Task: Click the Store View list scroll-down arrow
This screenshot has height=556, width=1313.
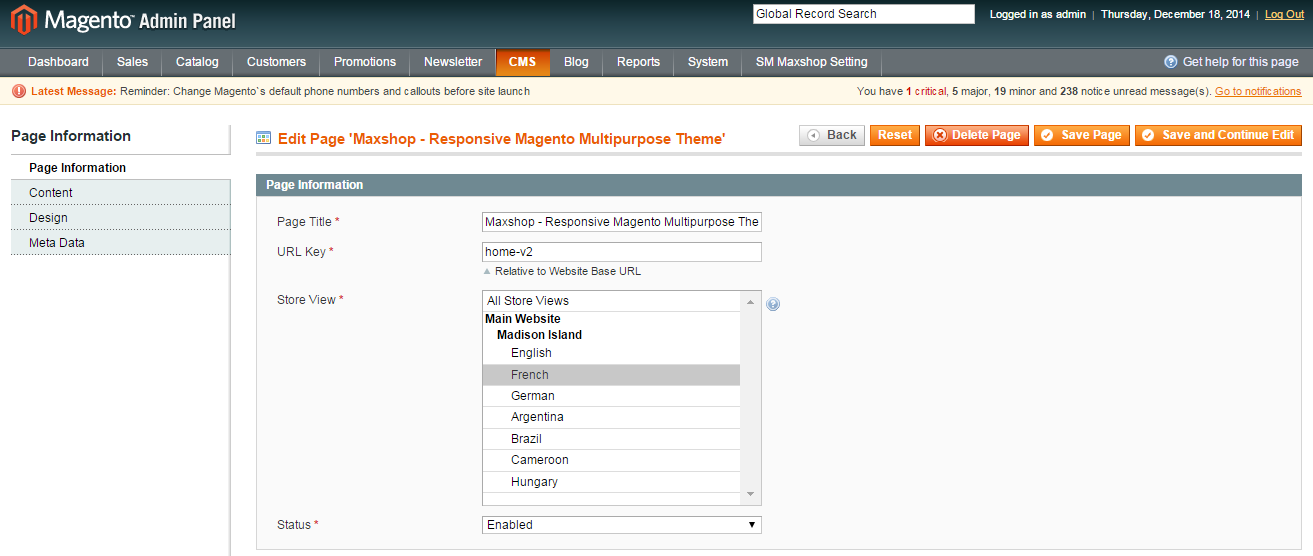Action: tap(750, 495)
